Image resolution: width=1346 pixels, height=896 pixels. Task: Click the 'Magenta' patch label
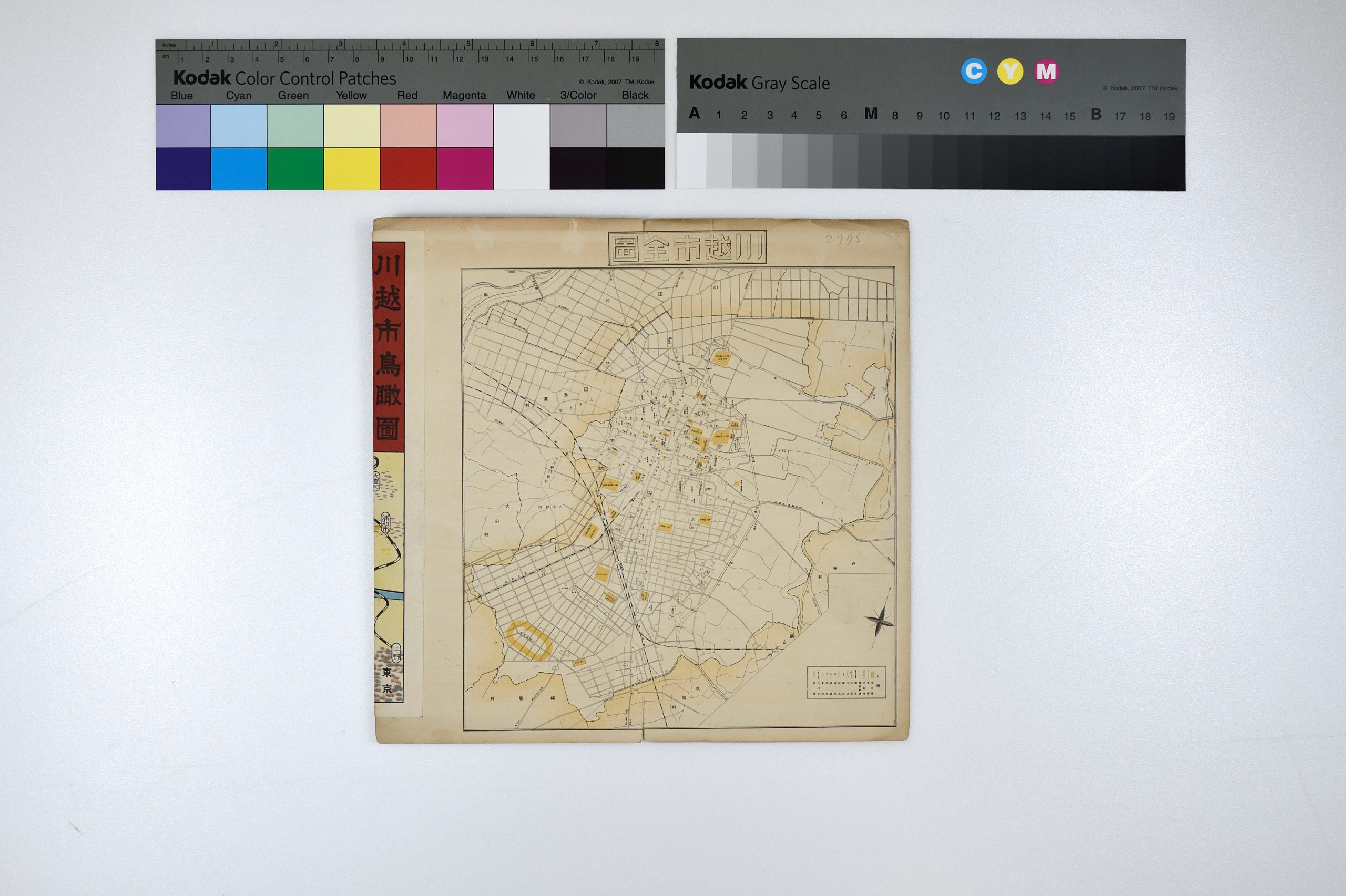pyautogui.click(x=464, y=96)
